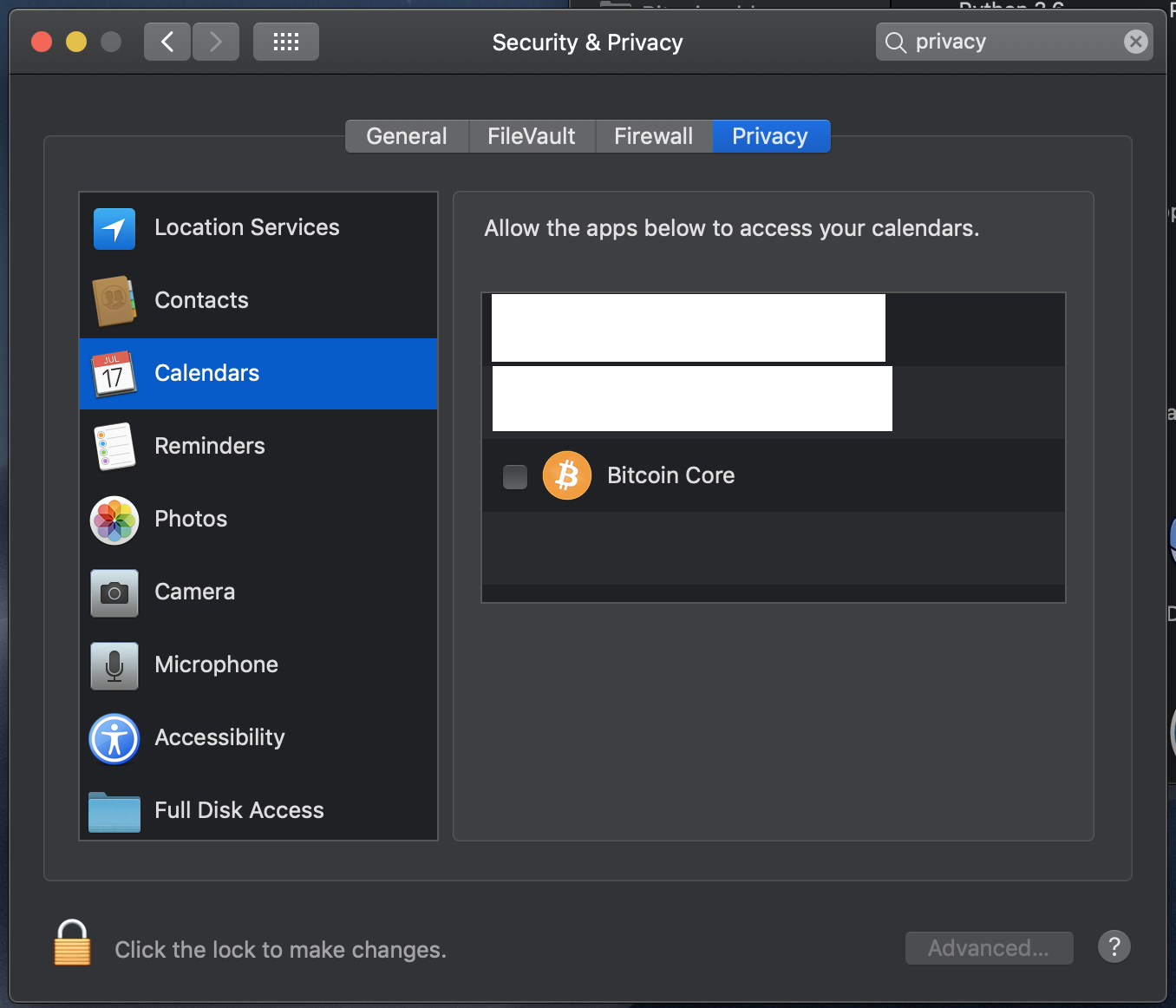Select the Photos colorful flower icon
The image size is (1176, 1008).
click(114, 520)
